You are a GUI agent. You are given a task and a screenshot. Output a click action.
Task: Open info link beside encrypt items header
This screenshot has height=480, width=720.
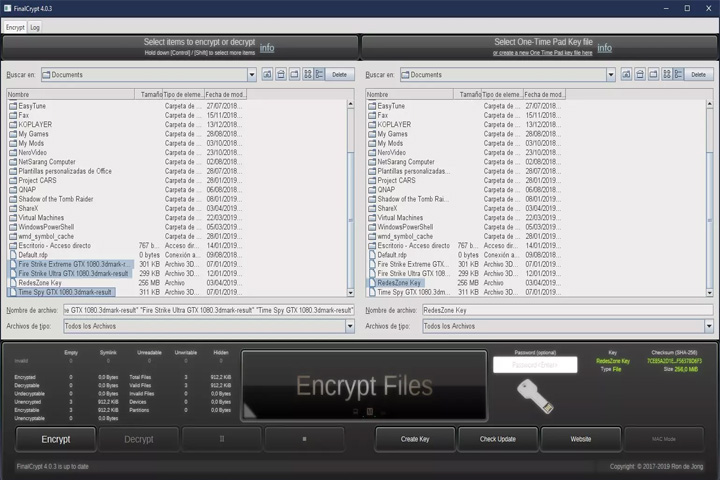(x=267, y=48)
